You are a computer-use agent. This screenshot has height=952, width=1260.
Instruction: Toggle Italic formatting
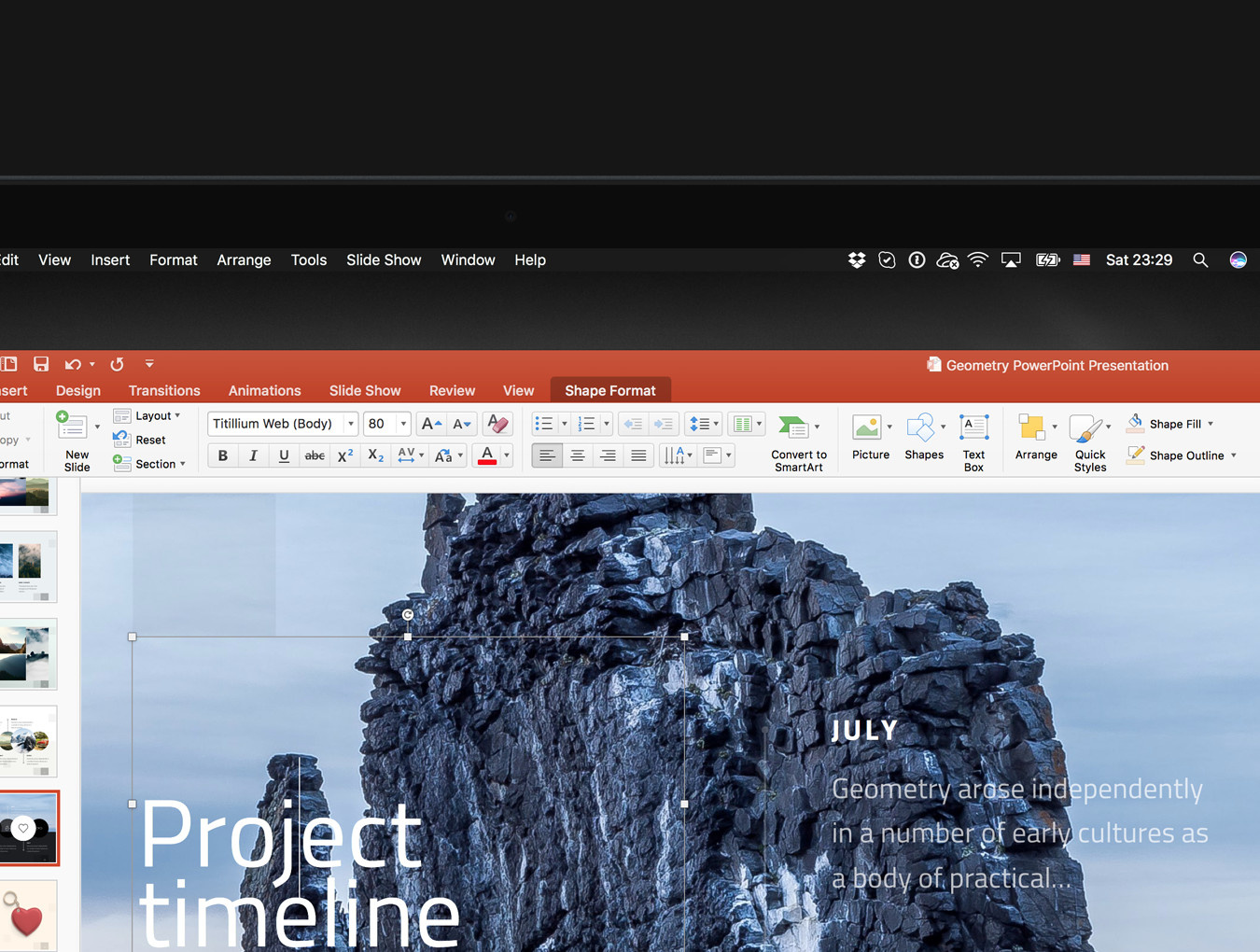pos(253,455)
